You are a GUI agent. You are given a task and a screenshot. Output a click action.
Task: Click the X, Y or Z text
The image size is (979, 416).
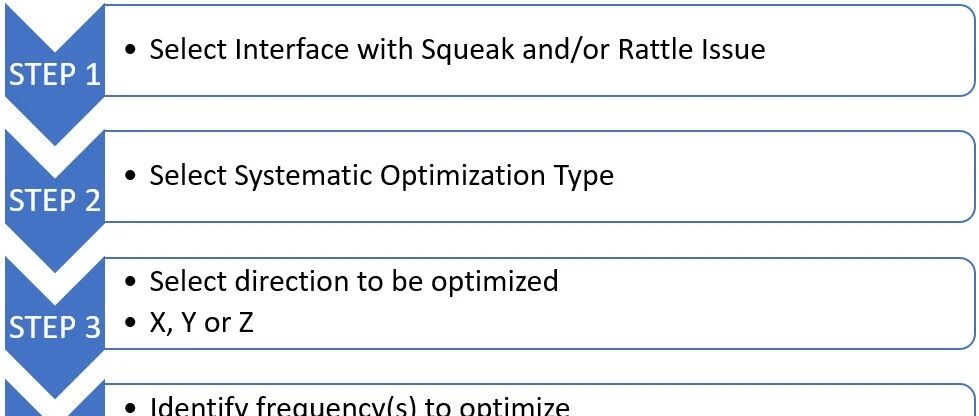tap(201, 323)
